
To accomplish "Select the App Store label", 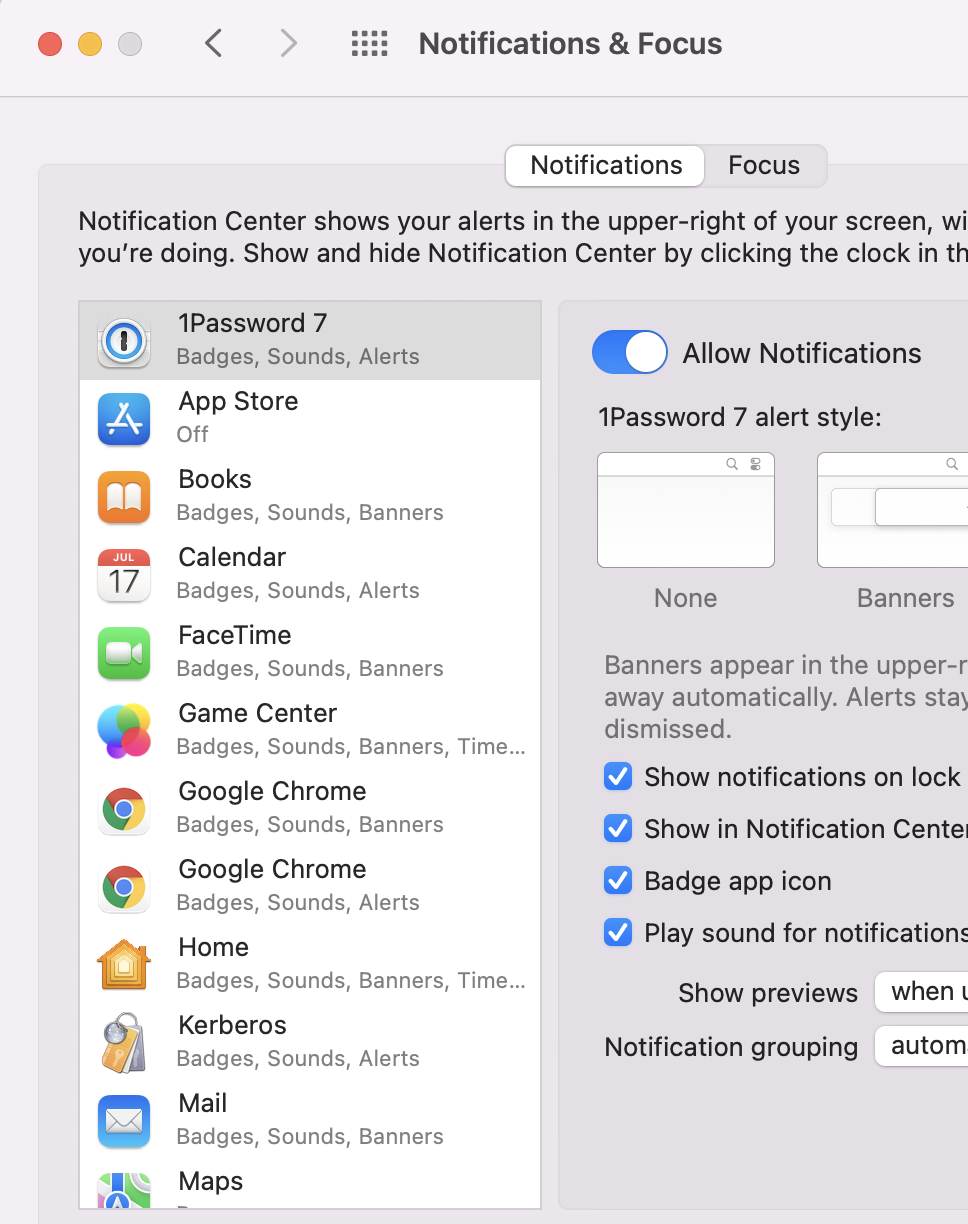I will click(238, 402).
